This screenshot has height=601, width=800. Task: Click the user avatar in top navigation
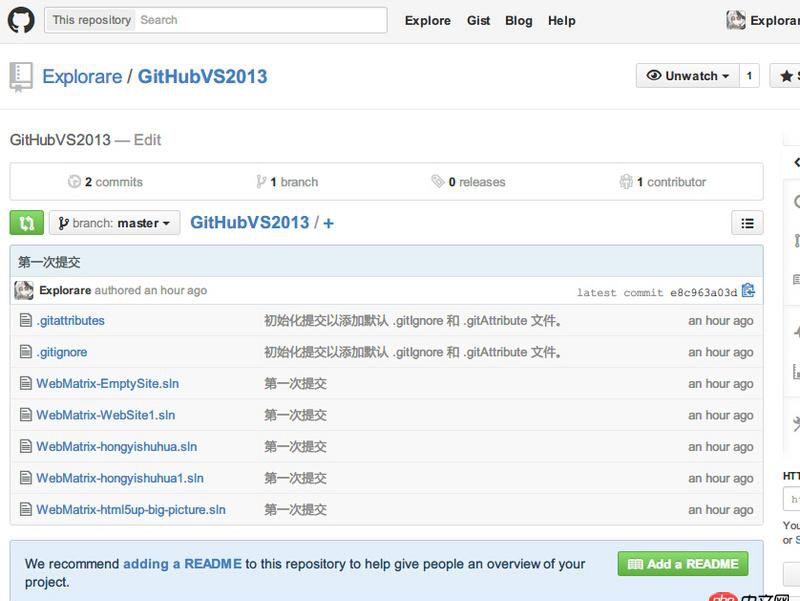[736, 20]
